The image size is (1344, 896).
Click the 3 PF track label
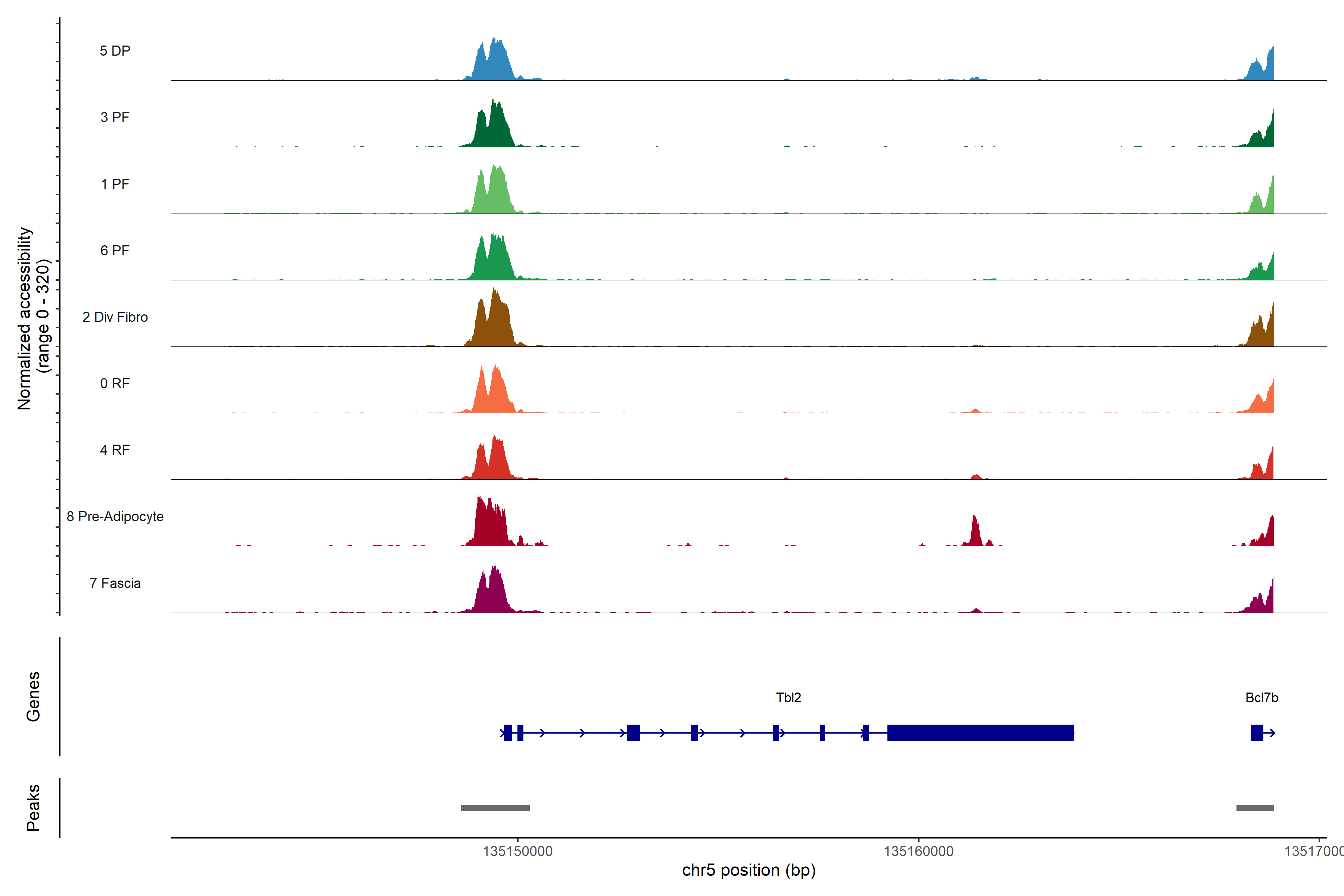click(x=115, y=117)
